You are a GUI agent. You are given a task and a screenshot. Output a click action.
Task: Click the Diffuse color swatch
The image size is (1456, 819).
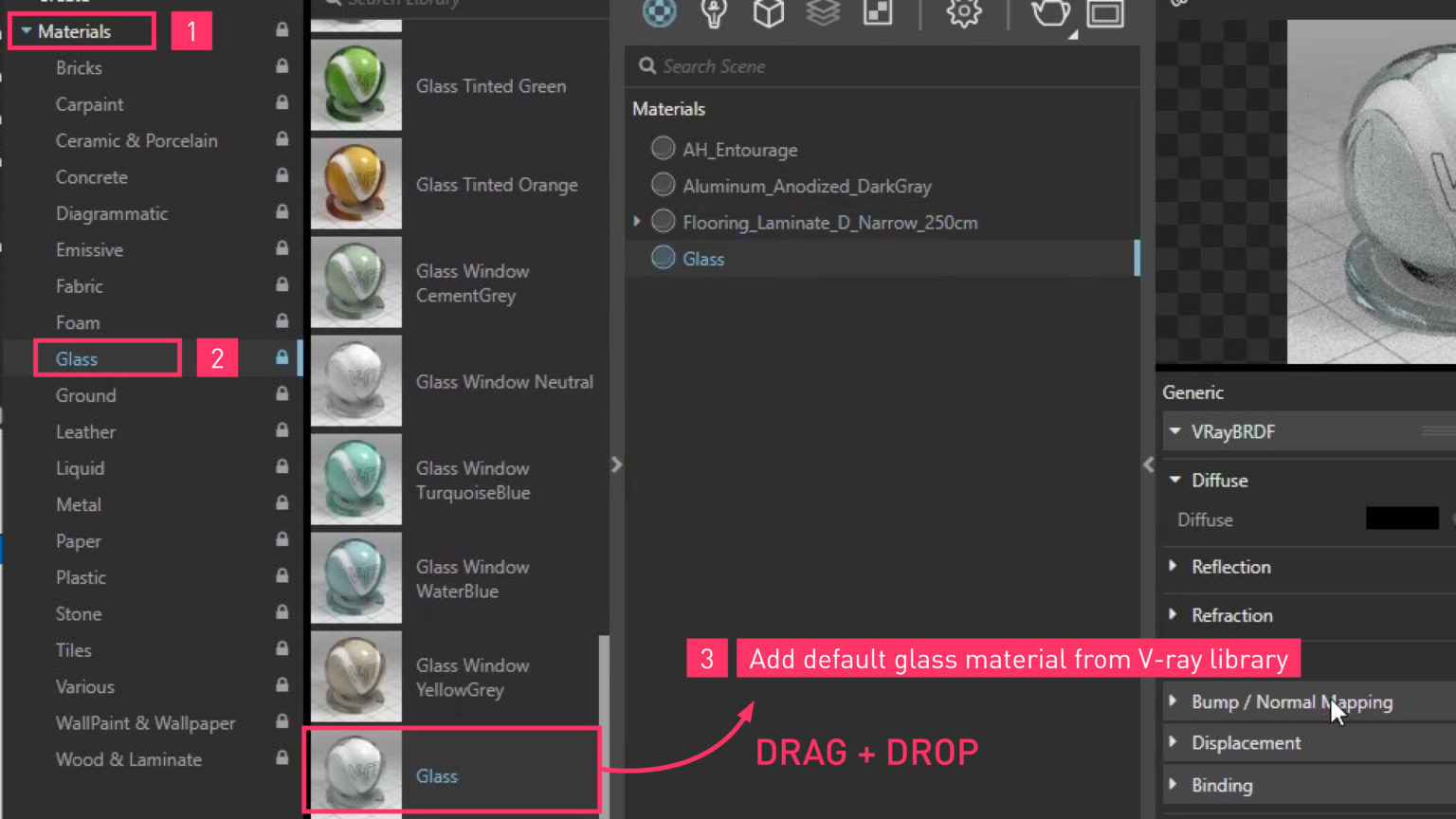pos(1402,519)
